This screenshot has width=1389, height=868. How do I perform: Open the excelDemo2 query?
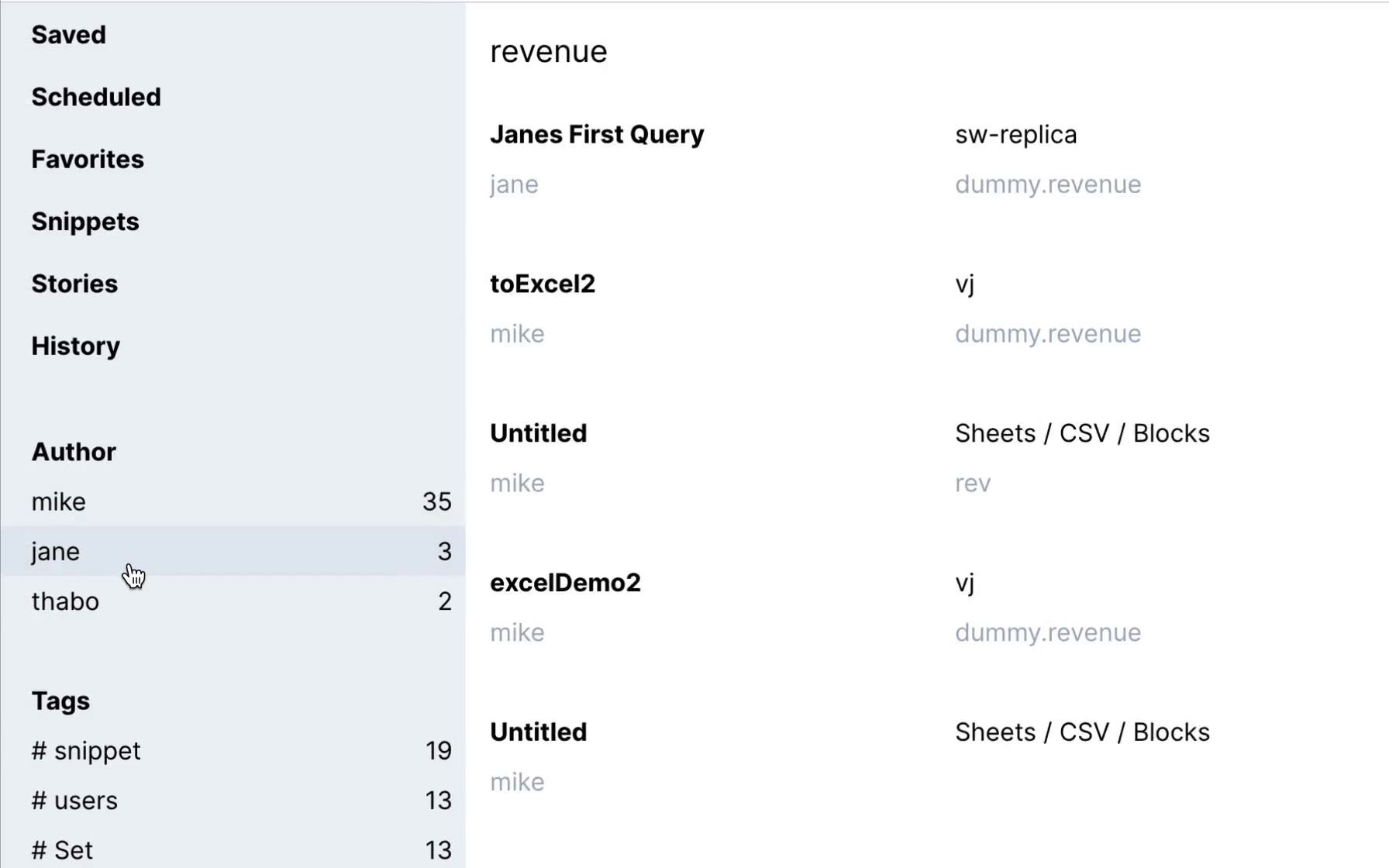tap(565, 583)
